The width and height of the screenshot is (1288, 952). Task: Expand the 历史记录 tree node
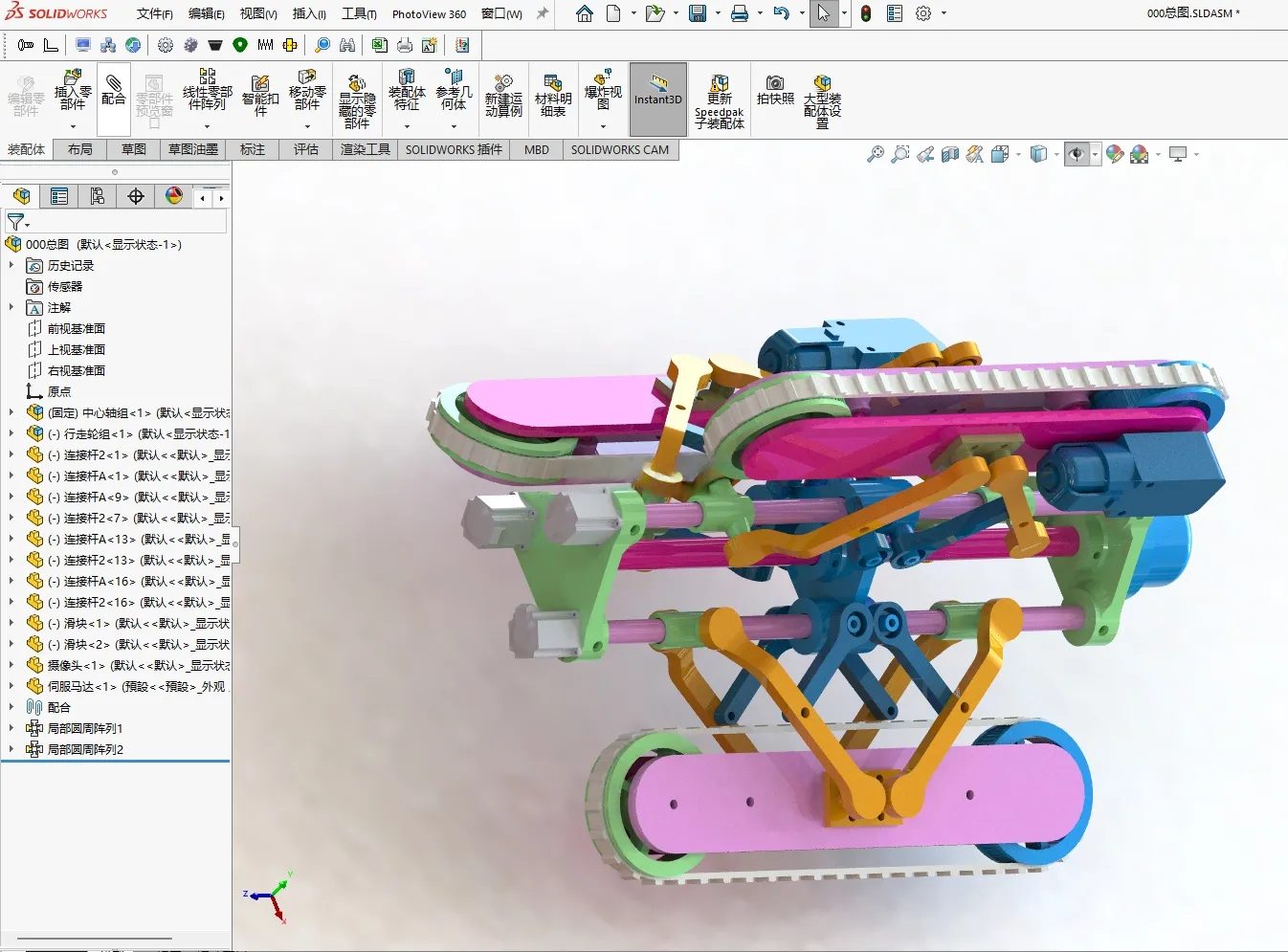pos(11,265)
